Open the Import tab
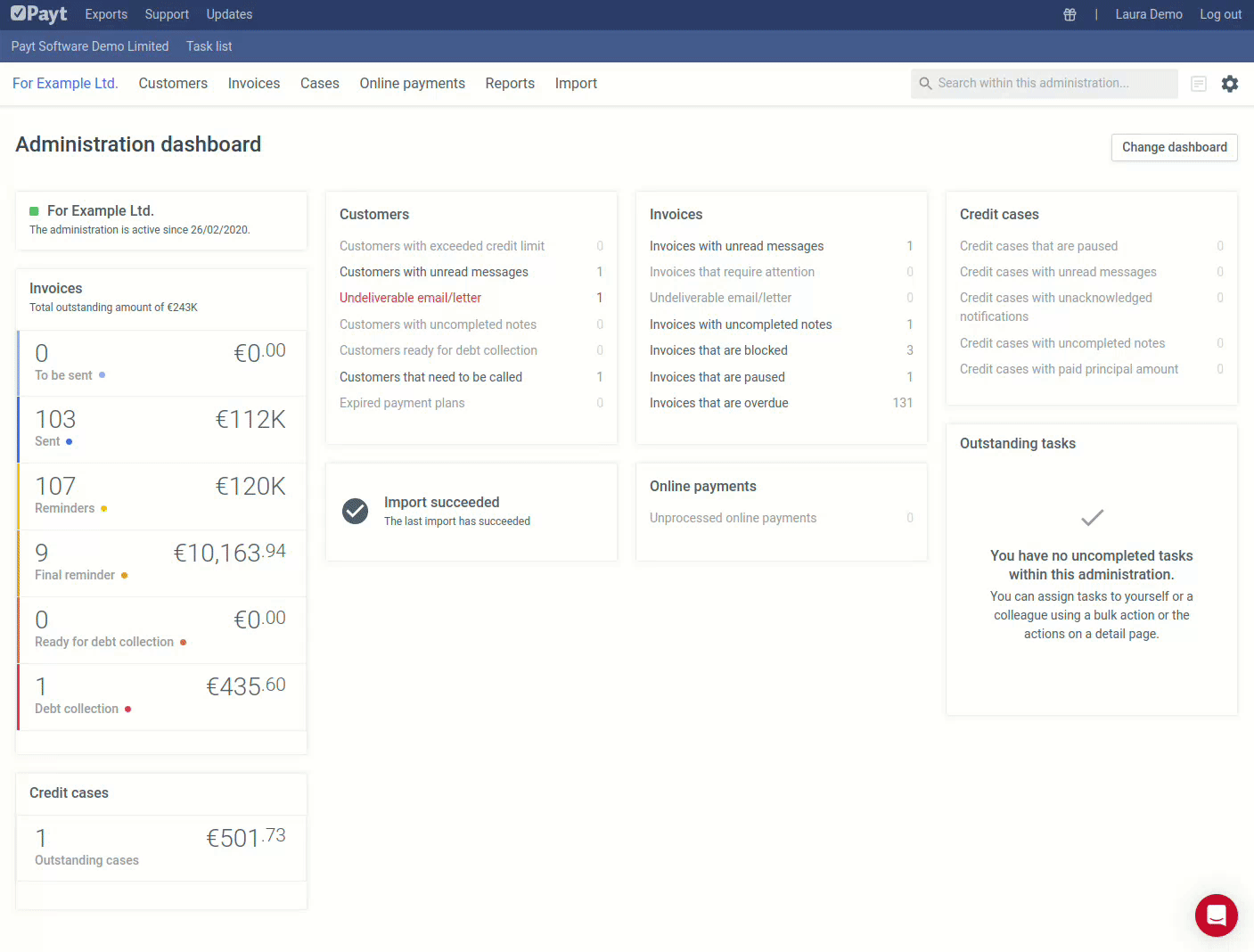 [576, 84]
